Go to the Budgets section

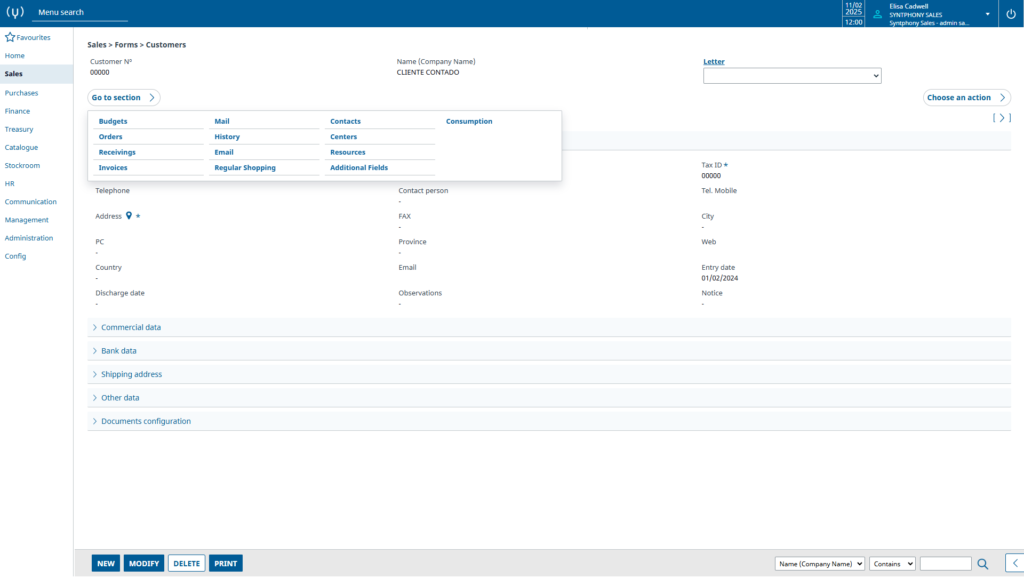(x=113, y=121)
